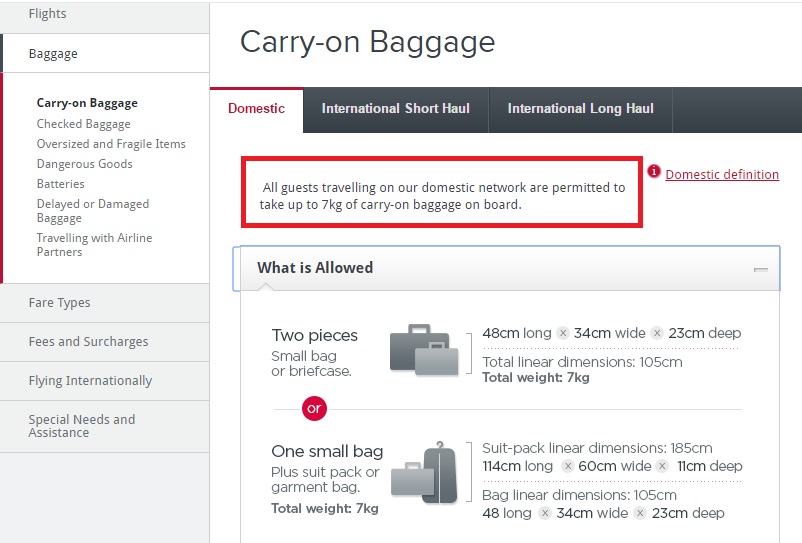Click the minus icon on What is Allowed
Image resolution: width=802 pixels, height=543 pixels.
point(761,269)
